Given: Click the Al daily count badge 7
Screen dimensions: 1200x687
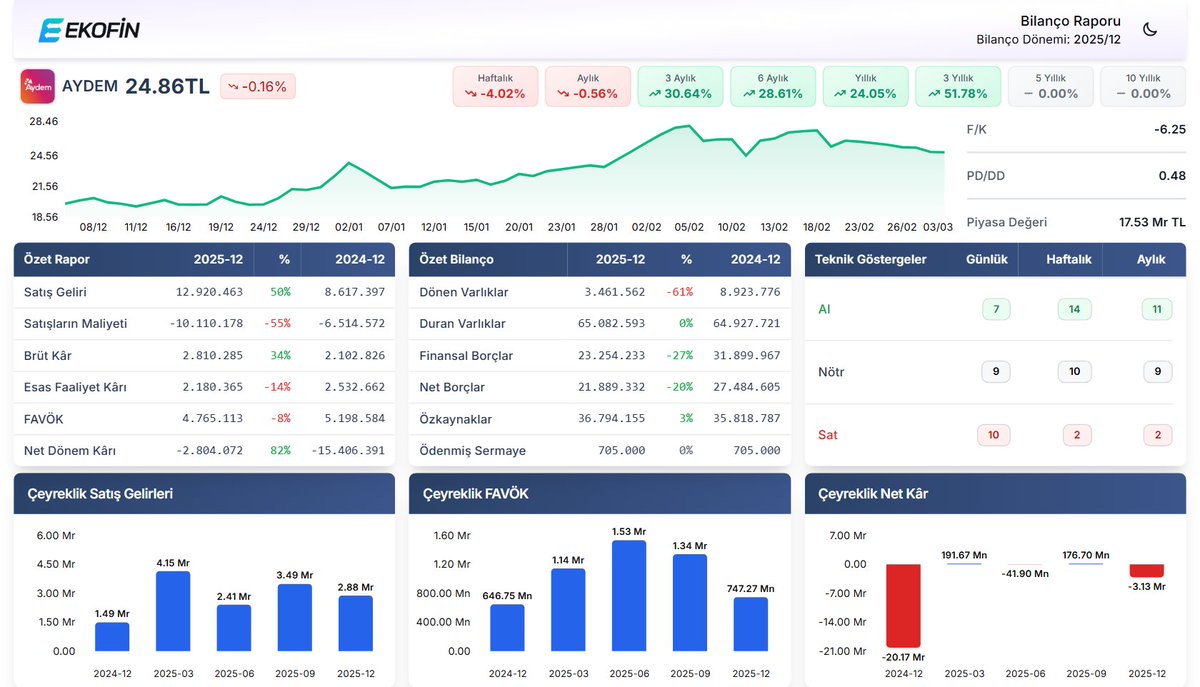Looking at the screenshot, I should [996, 309].
